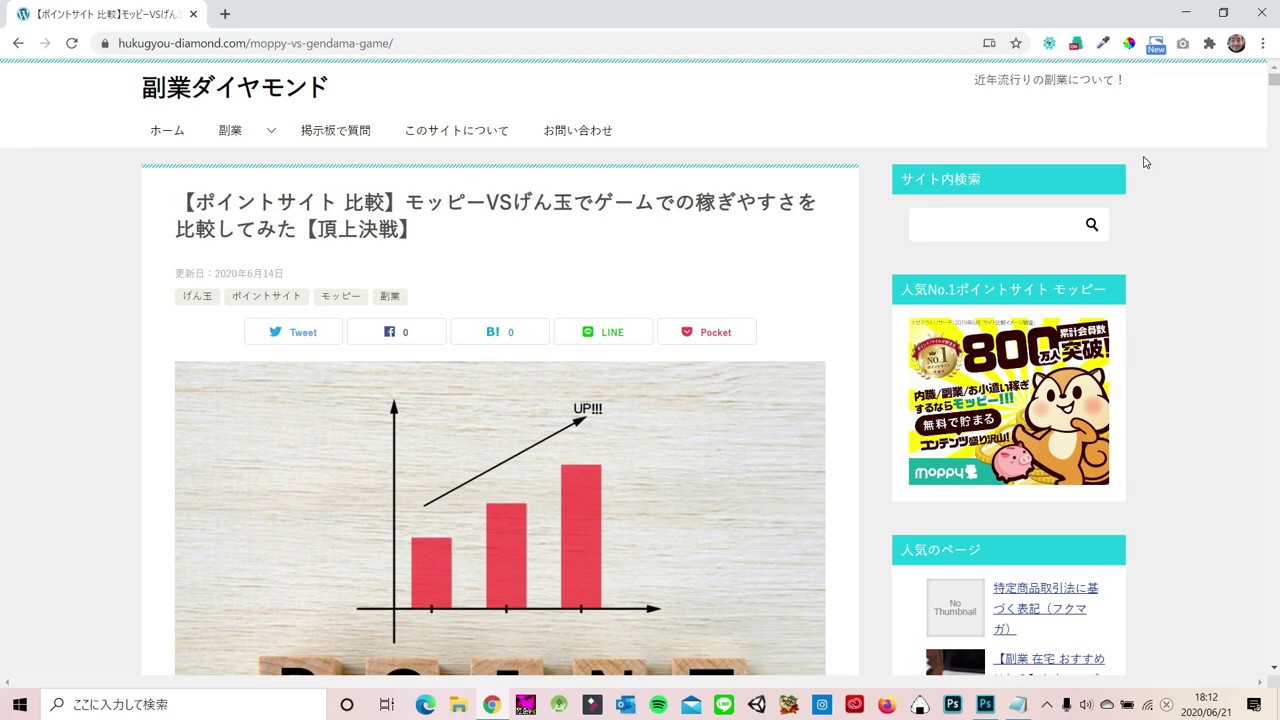
Task: Share the article on Facebook
Action: 397,332
